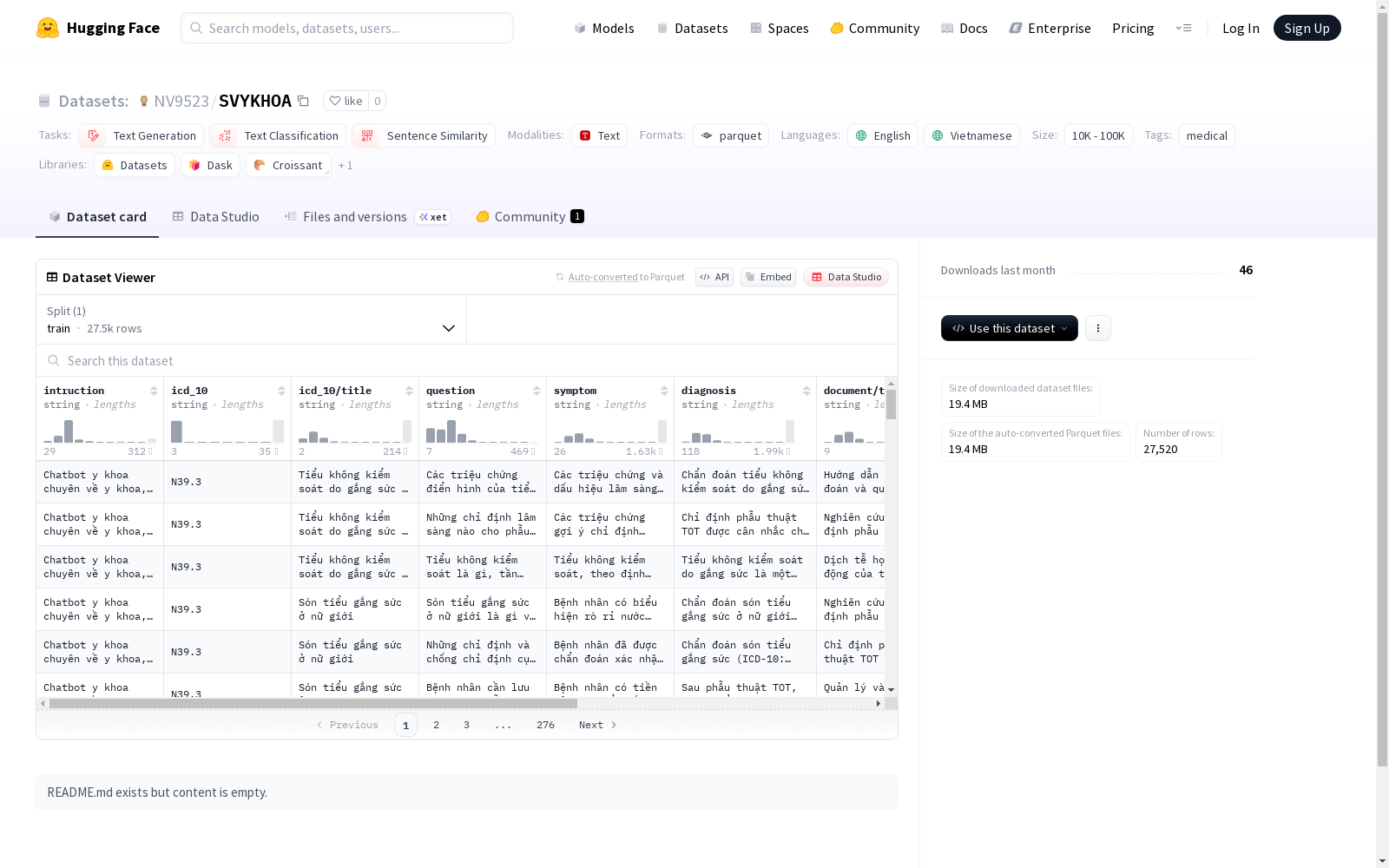Open the Files and versions tab
This screenshot has height=868, width=1389.
tap(367, 217)
